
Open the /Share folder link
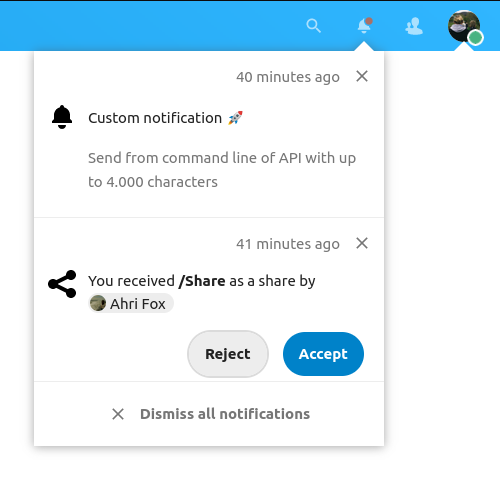tap(202, 281)
